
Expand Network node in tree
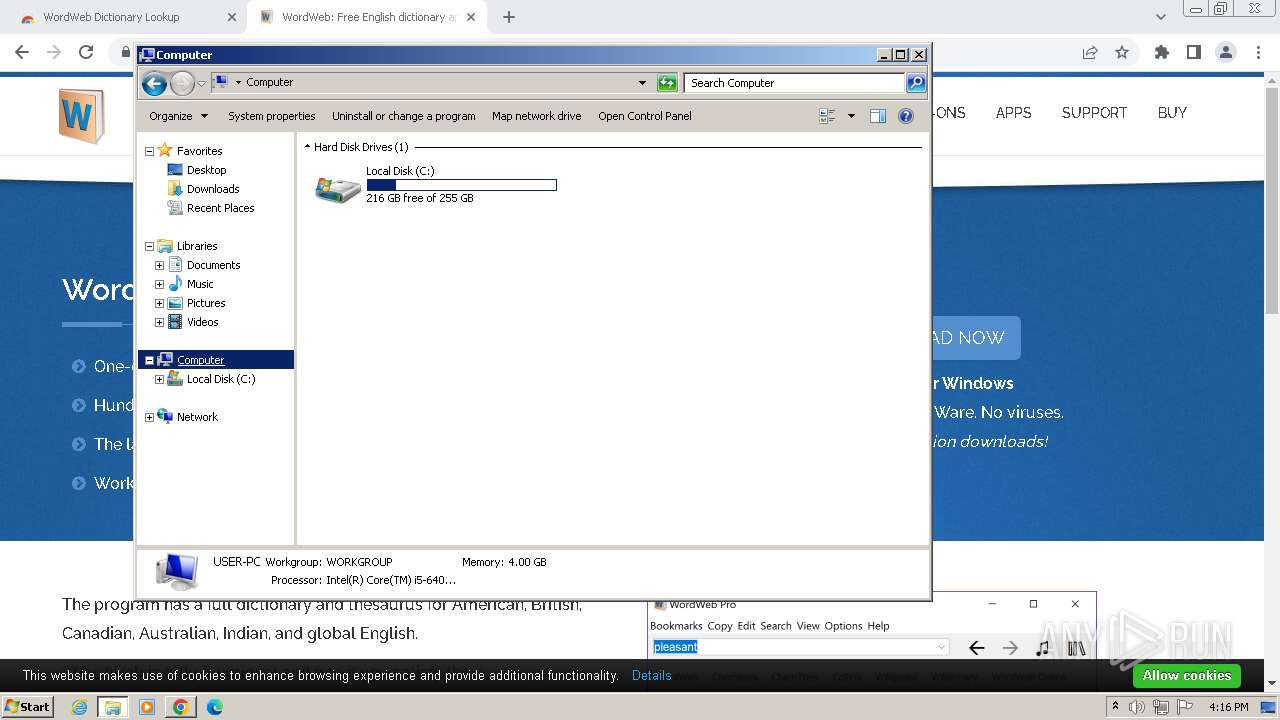tap(149, 417)
